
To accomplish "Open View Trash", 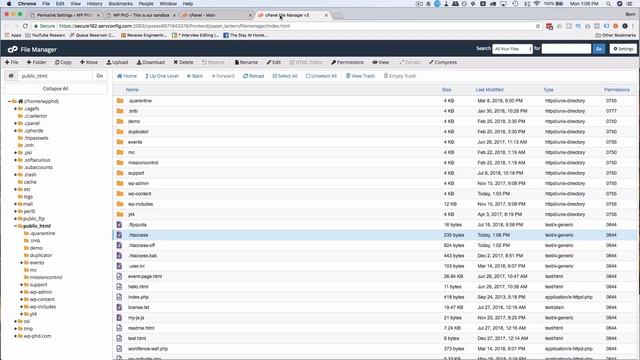I will (x=360, y=76).
